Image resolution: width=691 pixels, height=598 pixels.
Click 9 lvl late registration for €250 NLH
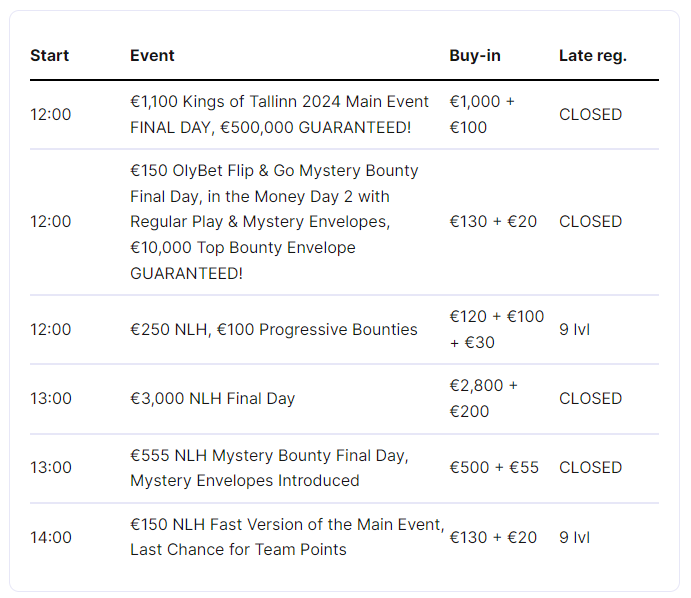[574, 329]
